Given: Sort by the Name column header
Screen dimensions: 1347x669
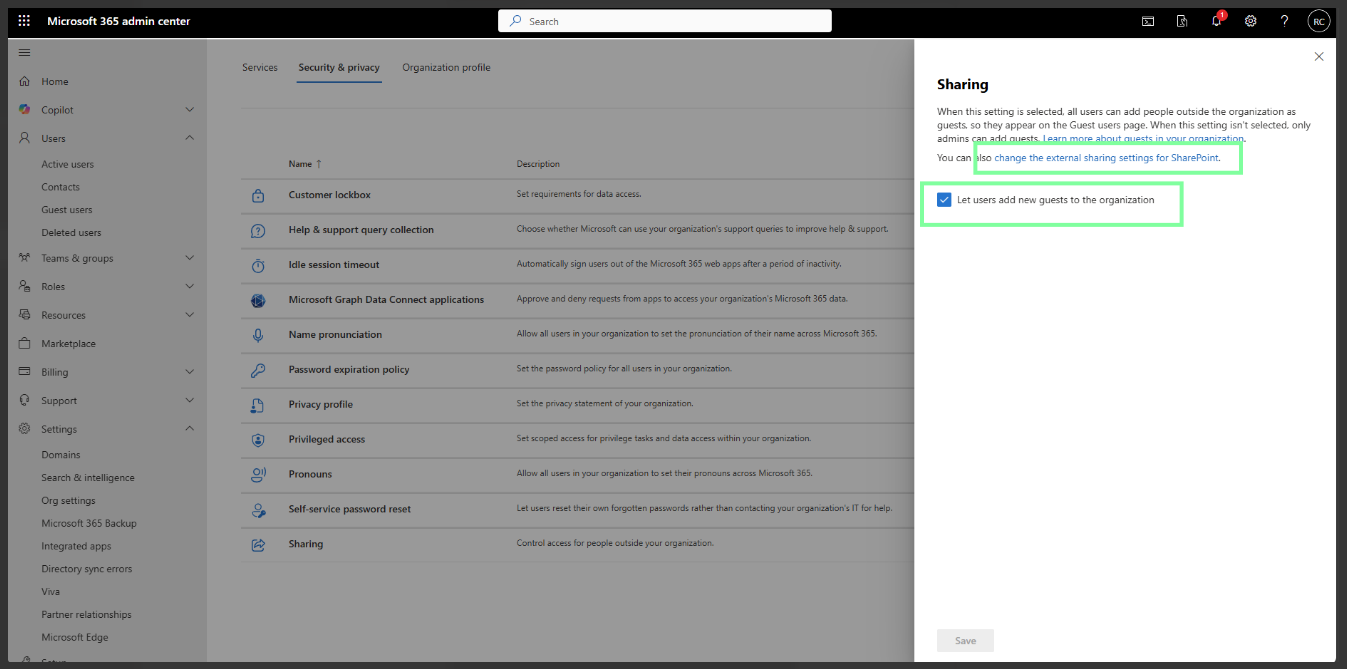Looking at the screenshot, I should tap(305, 164).
